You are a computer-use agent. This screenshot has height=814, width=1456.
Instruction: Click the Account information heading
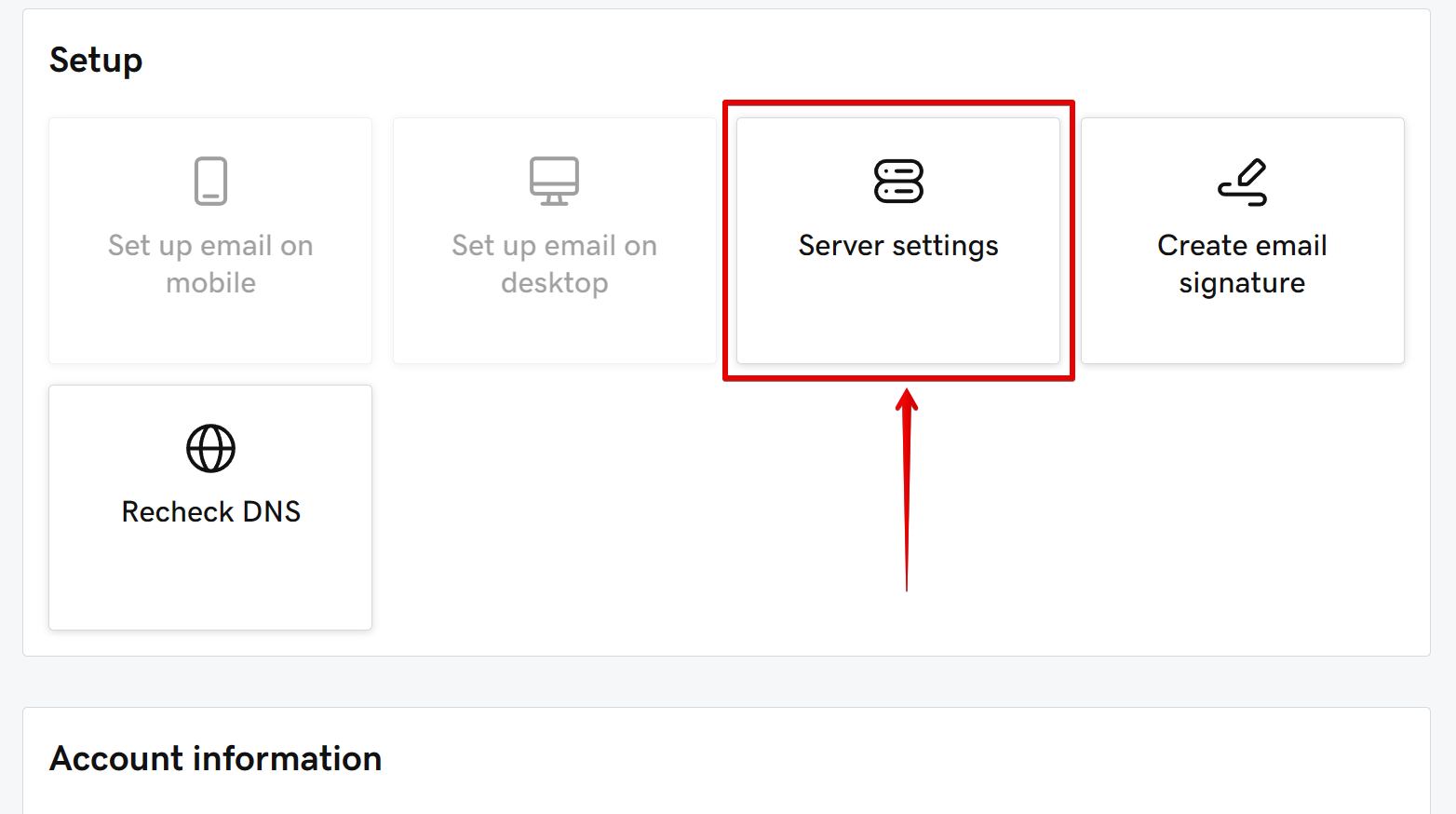(216, 758)
